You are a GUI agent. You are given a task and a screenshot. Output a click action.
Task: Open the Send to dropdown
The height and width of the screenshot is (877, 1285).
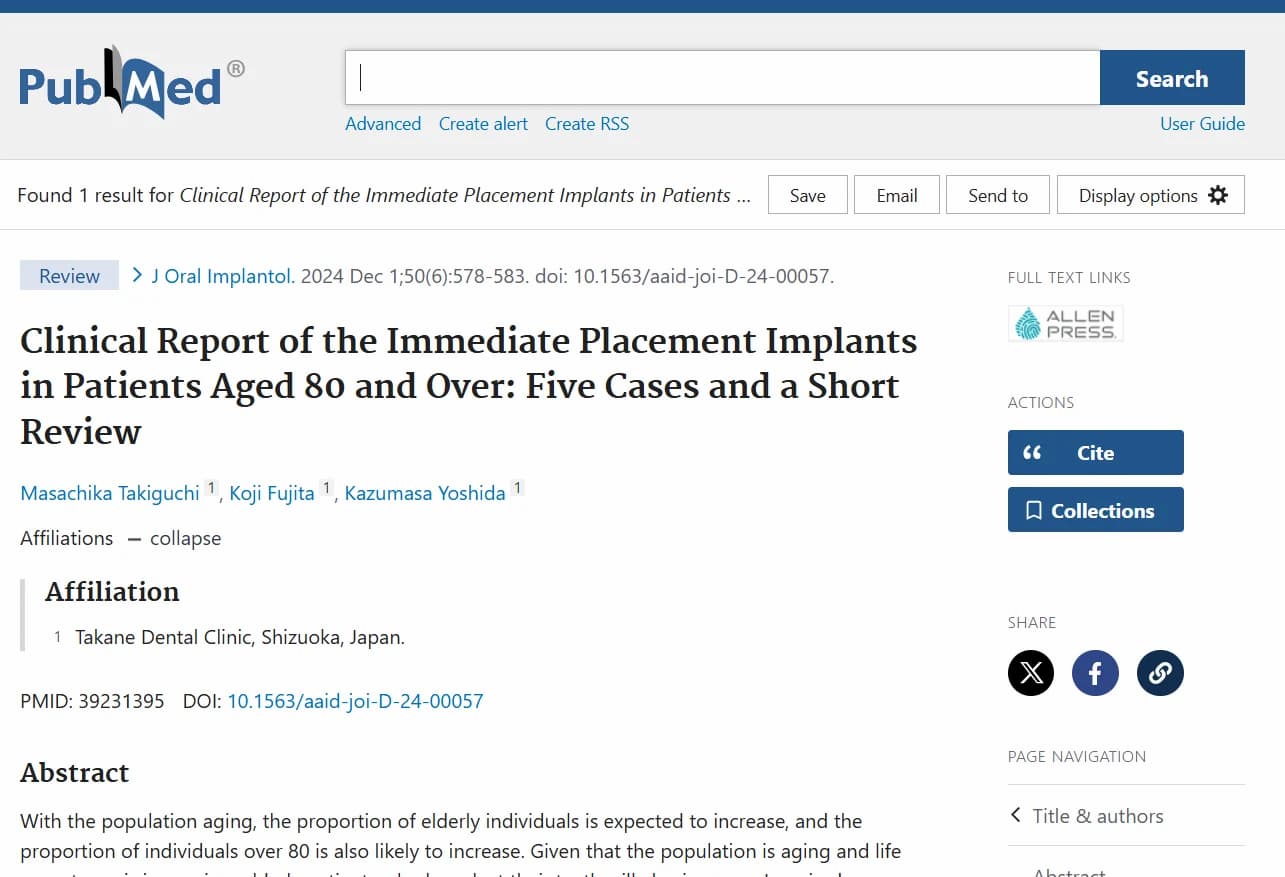click(997, 195)
